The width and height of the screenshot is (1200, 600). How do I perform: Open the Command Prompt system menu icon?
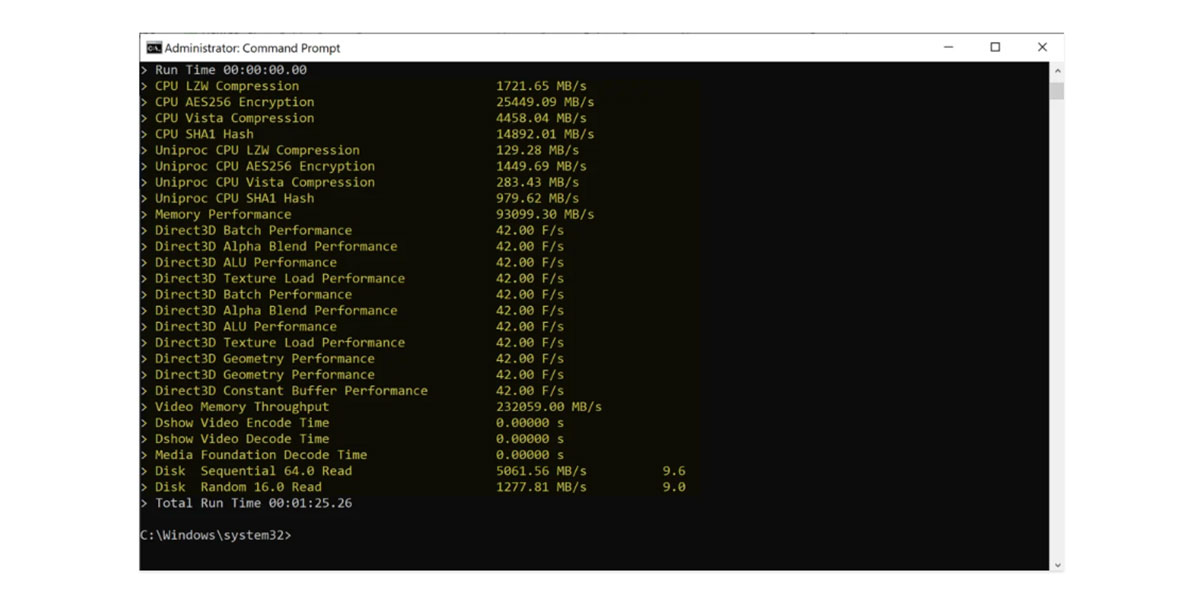point(154,47)
